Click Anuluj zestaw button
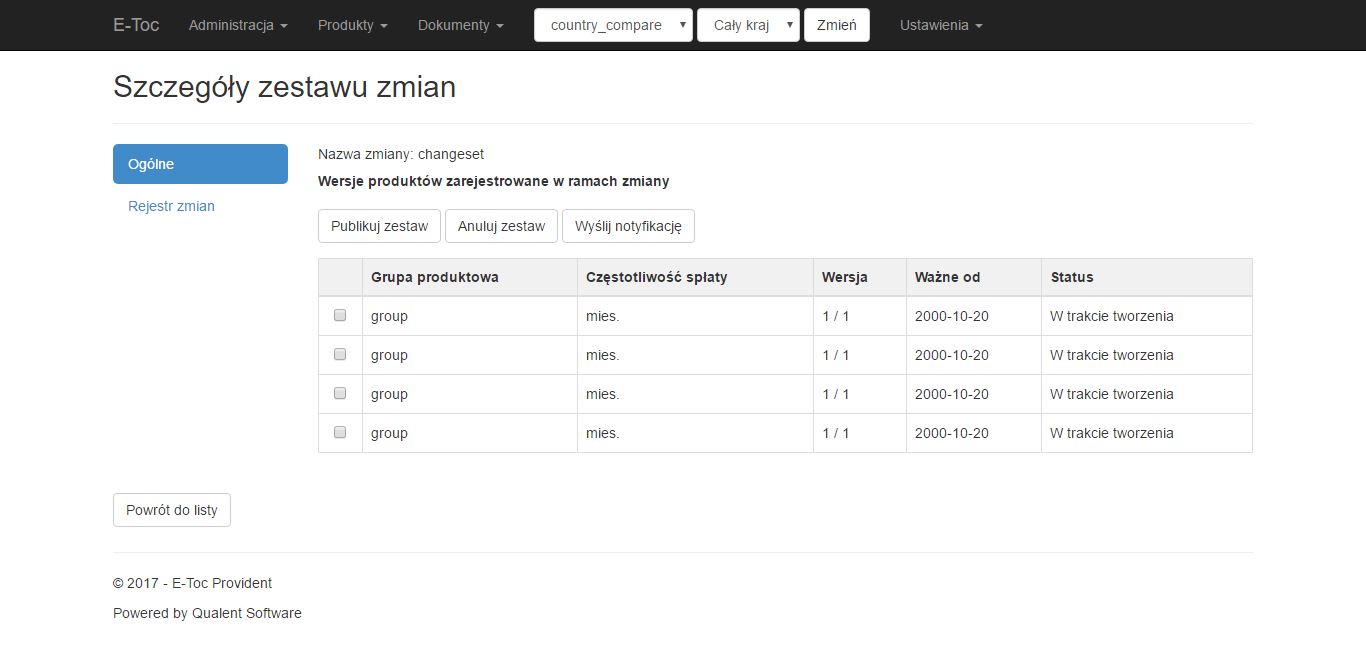 (501, 226)
